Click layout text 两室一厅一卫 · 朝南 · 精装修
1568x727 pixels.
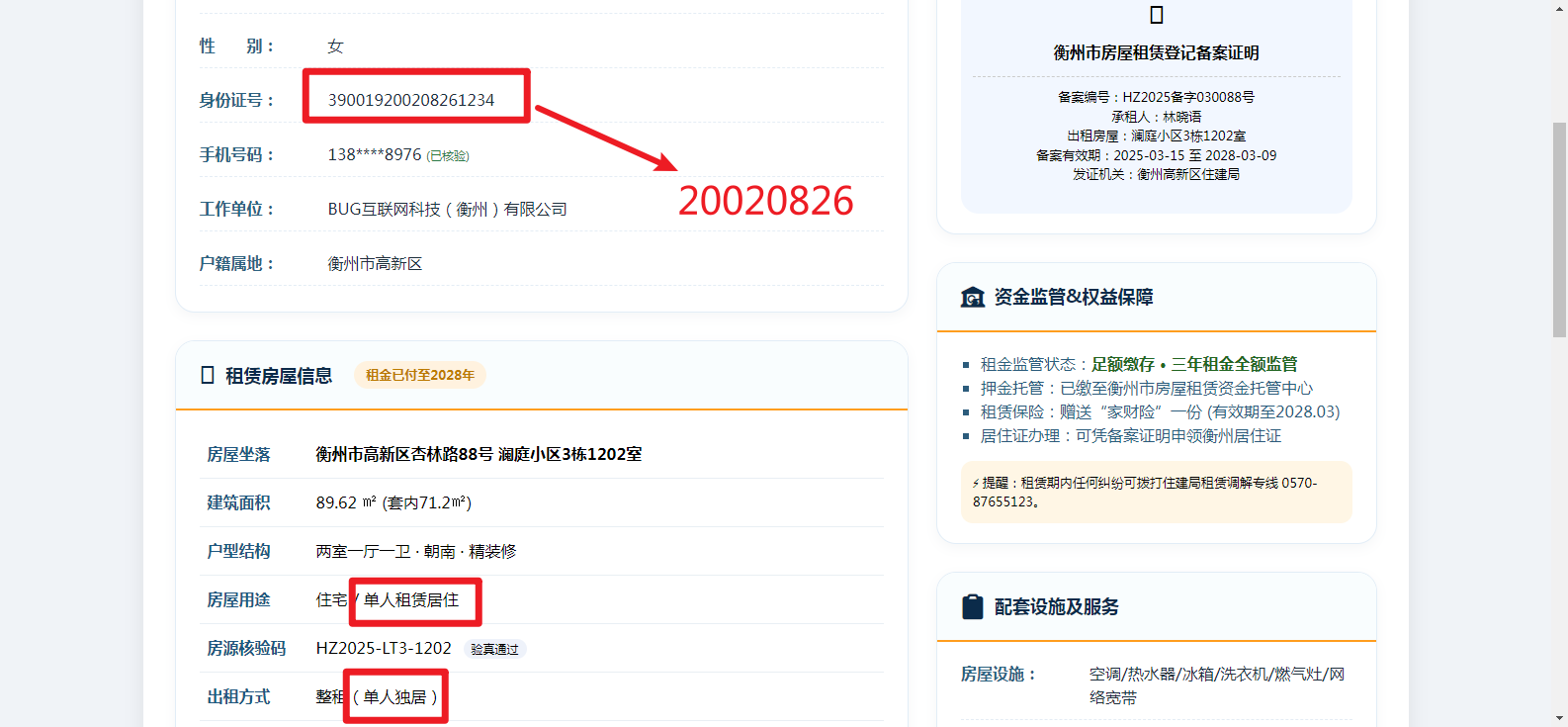click(x=416, y=551)
